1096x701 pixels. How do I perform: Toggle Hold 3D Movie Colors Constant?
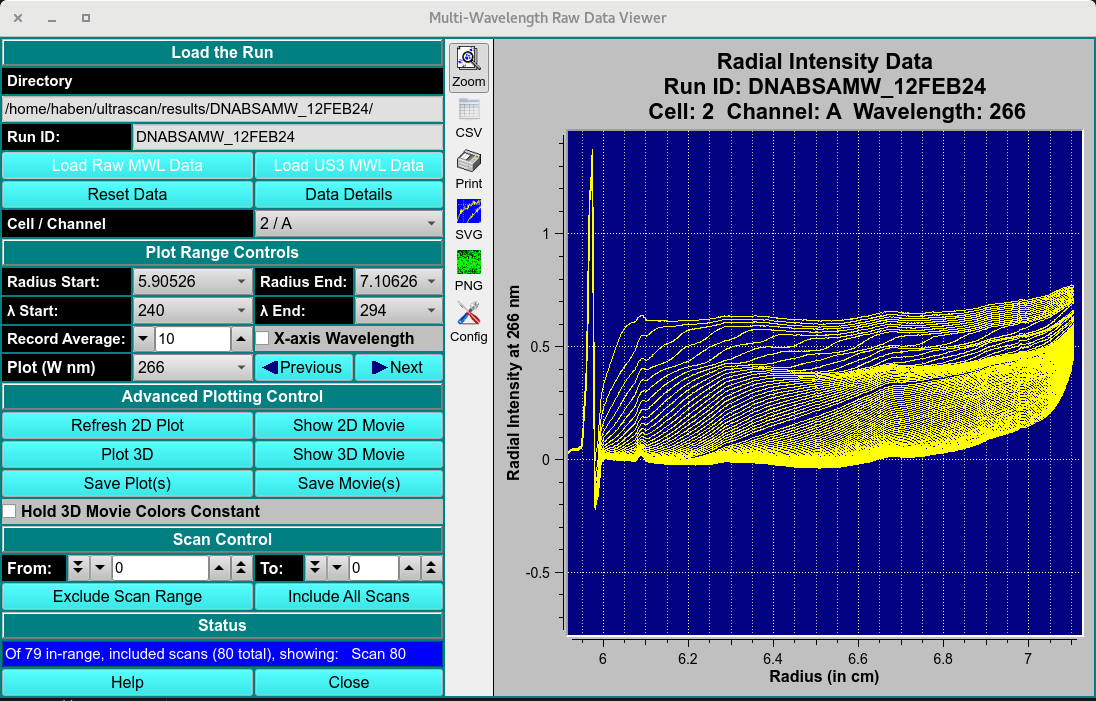pos(10,512)
